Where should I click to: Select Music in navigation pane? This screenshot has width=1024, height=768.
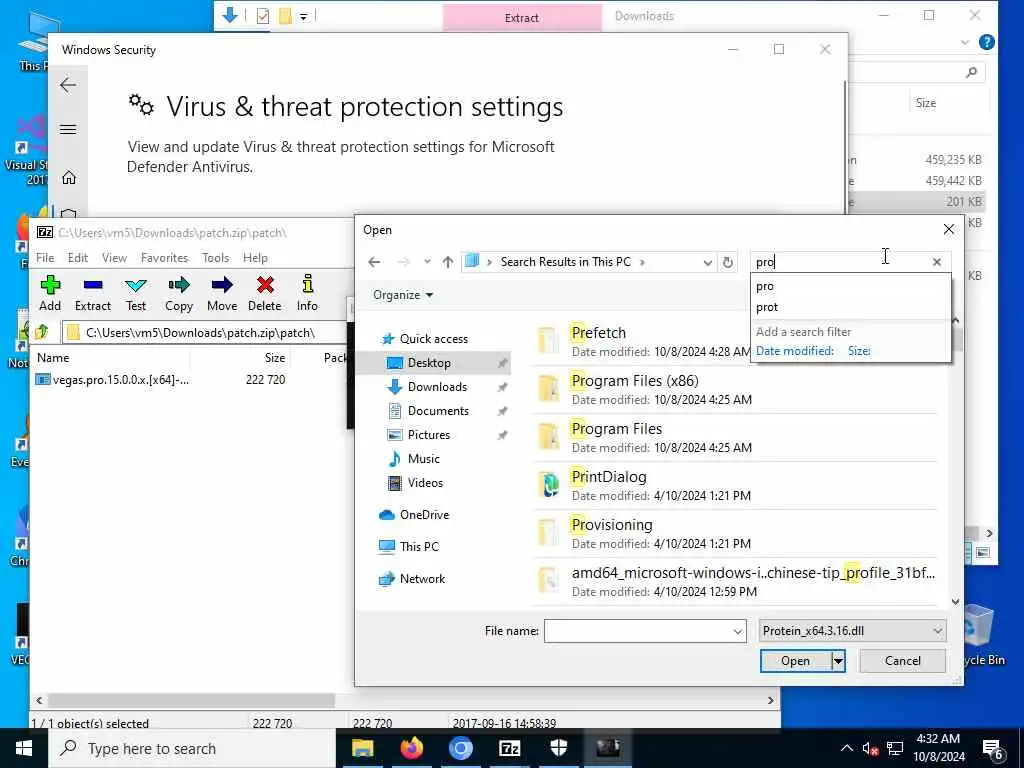pyautogui.click(x=423, y=459)
